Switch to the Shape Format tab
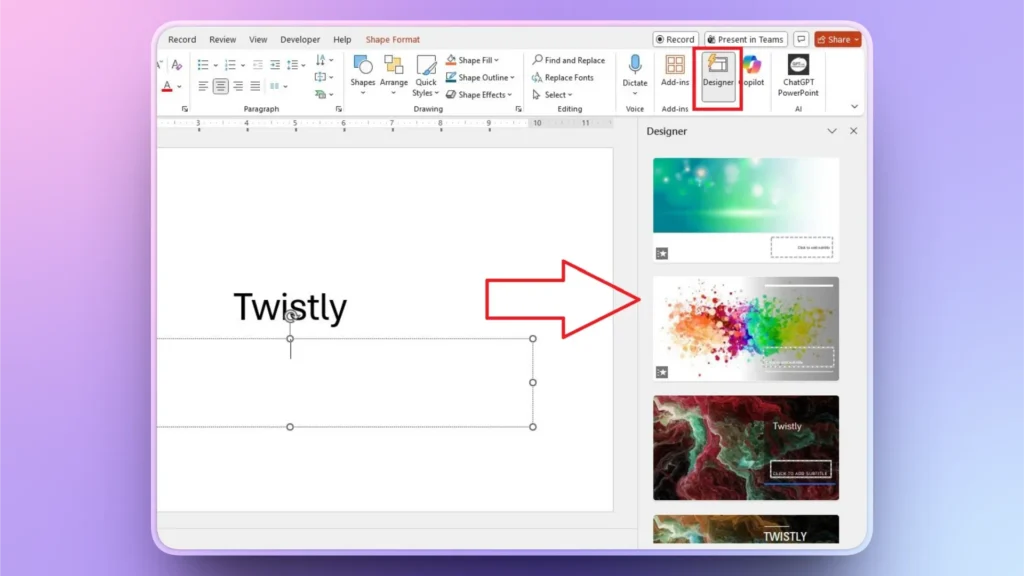This screenshot has width=1024, height=576. tap(393, 39)
